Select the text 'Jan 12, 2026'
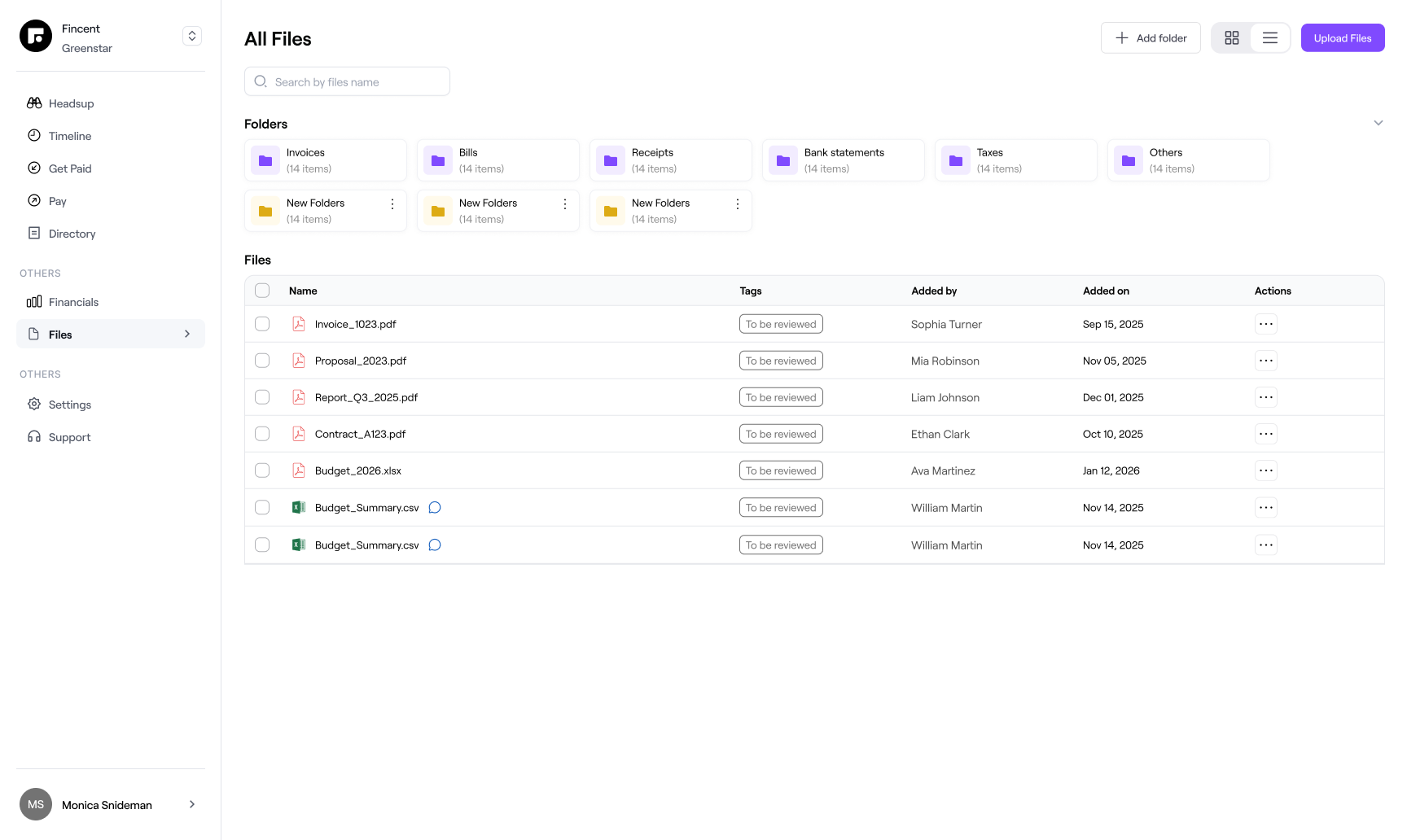This screenshot has height=840, width=1407. click(1111, 470)
